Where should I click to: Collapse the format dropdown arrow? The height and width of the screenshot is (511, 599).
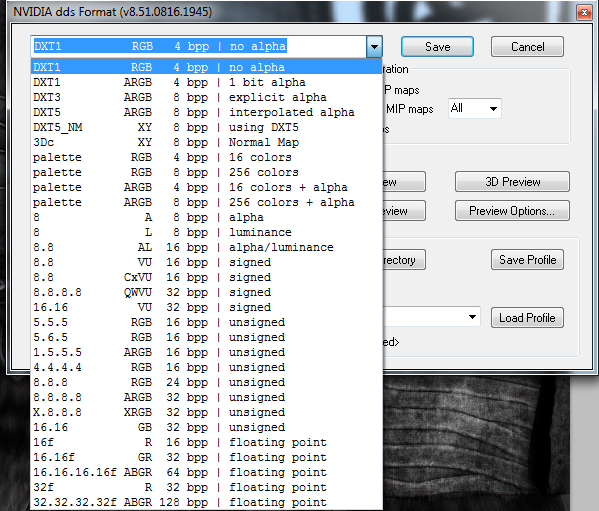tap(374, 47)
